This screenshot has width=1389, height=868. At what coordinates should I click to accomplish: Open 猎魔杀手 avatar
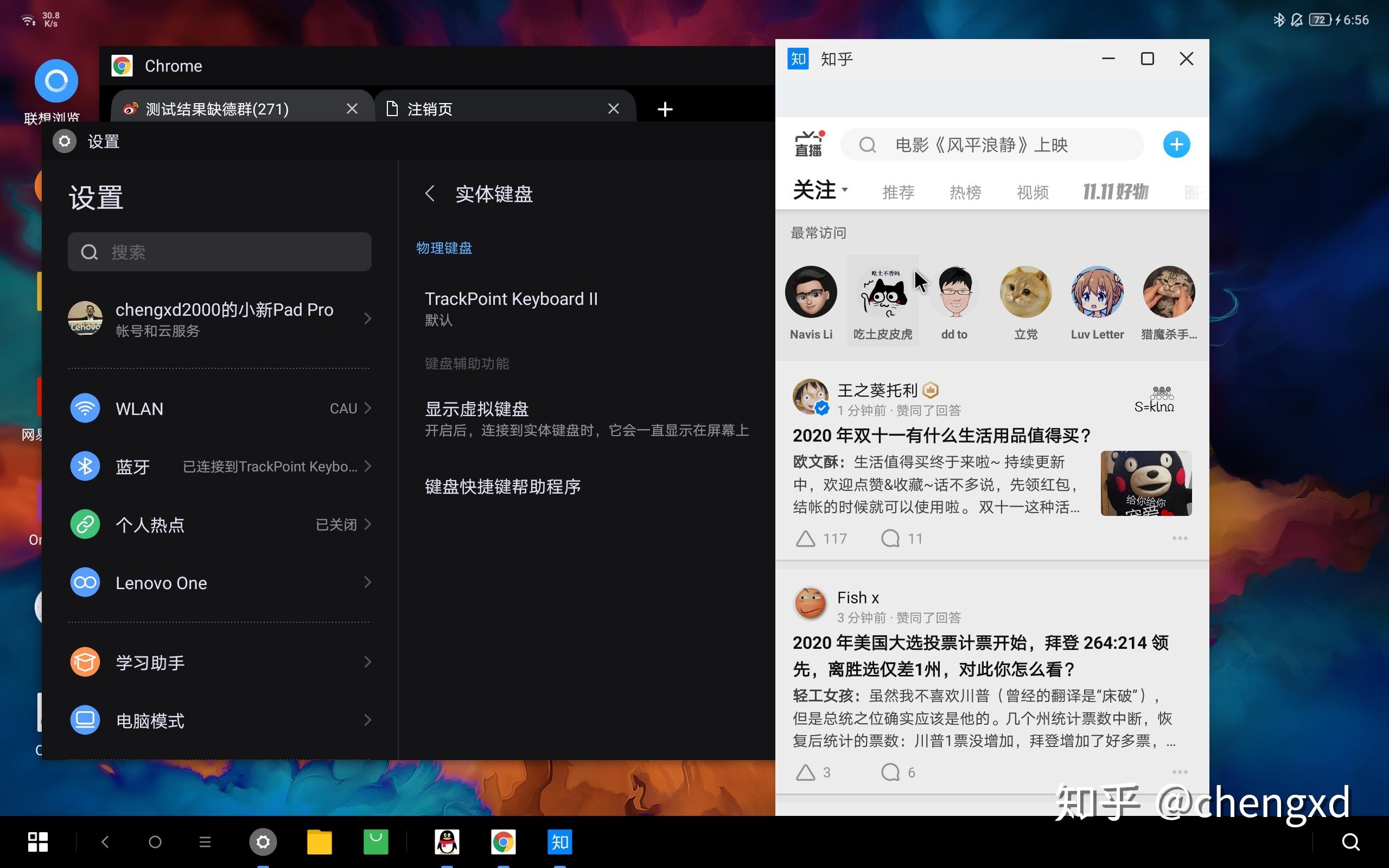pyautogui.click(x=1169, y=292)
